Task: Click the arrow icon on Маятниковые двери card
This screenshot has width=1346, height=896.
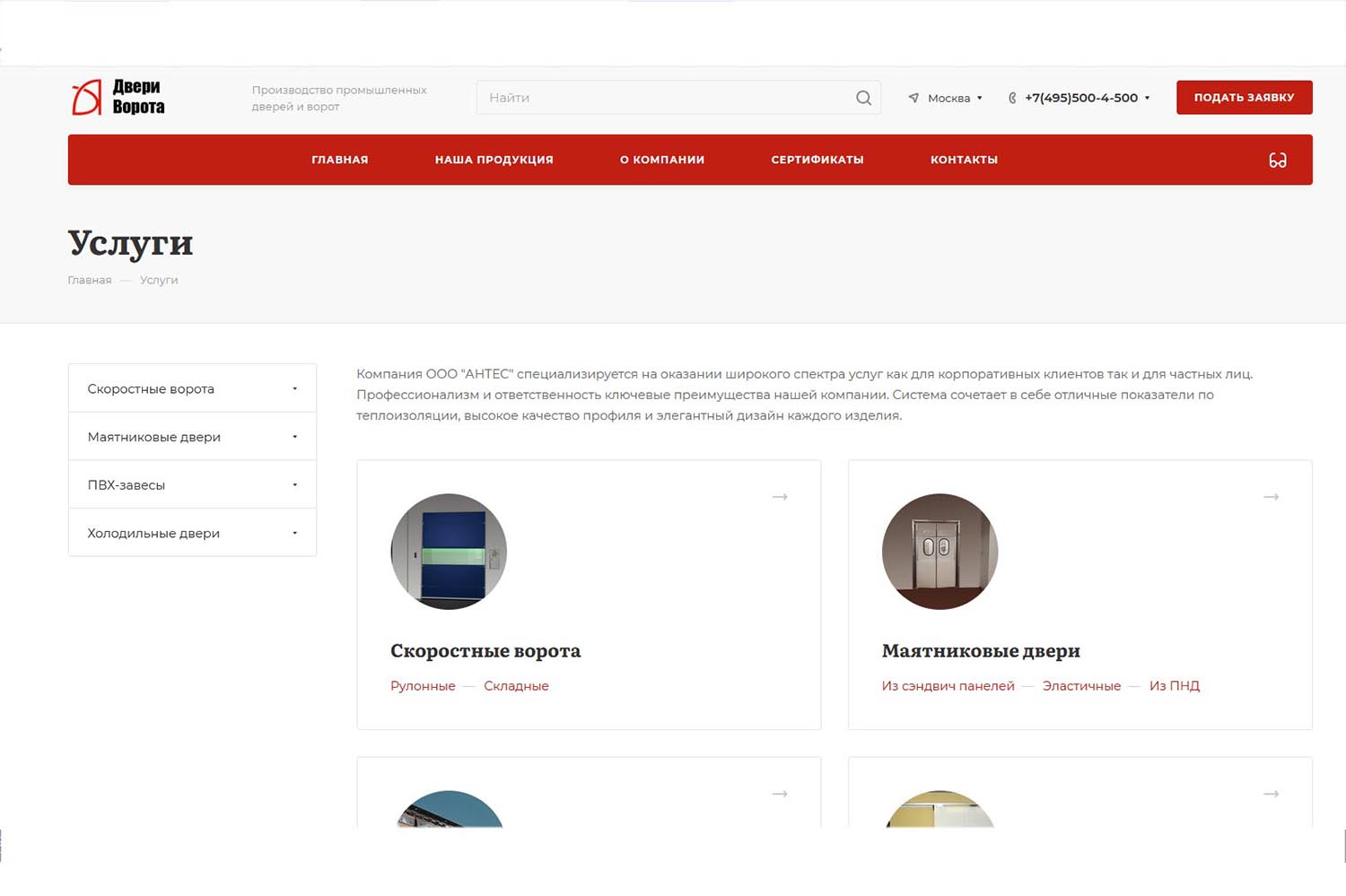Action: point(1271,497)
